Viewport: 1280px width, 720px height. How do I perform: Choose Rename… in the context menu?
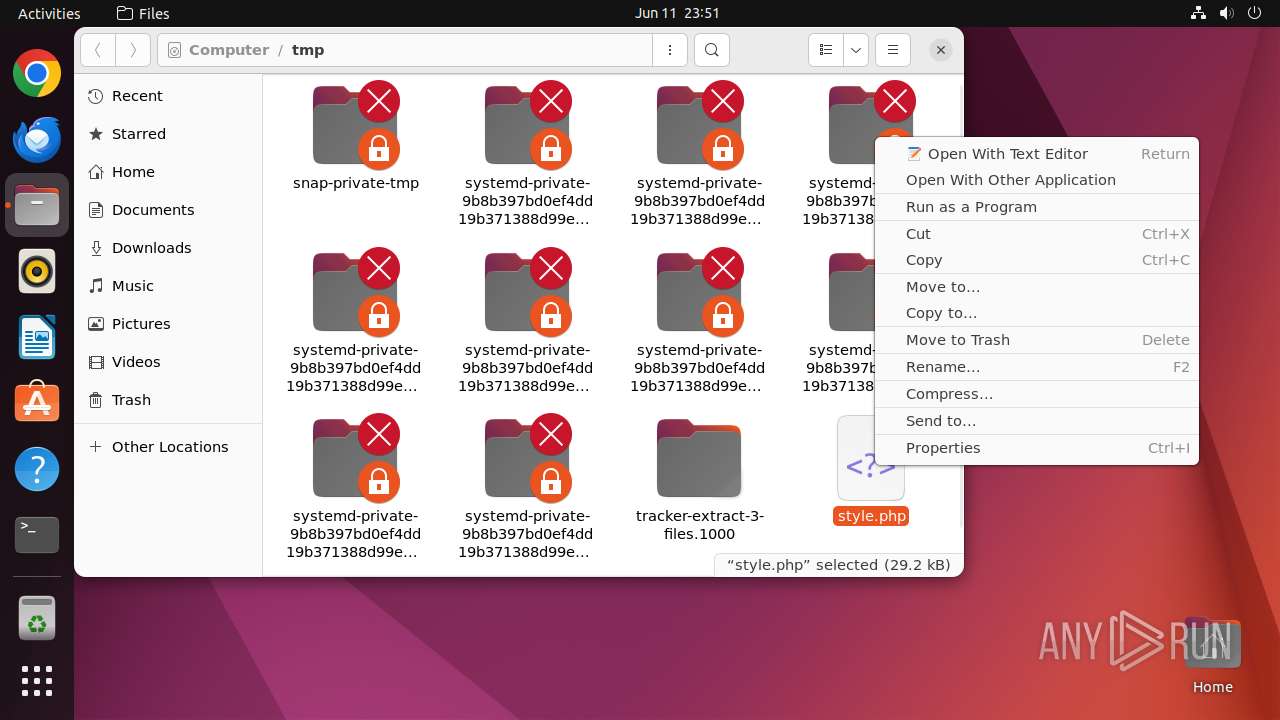pos(1037,367)
